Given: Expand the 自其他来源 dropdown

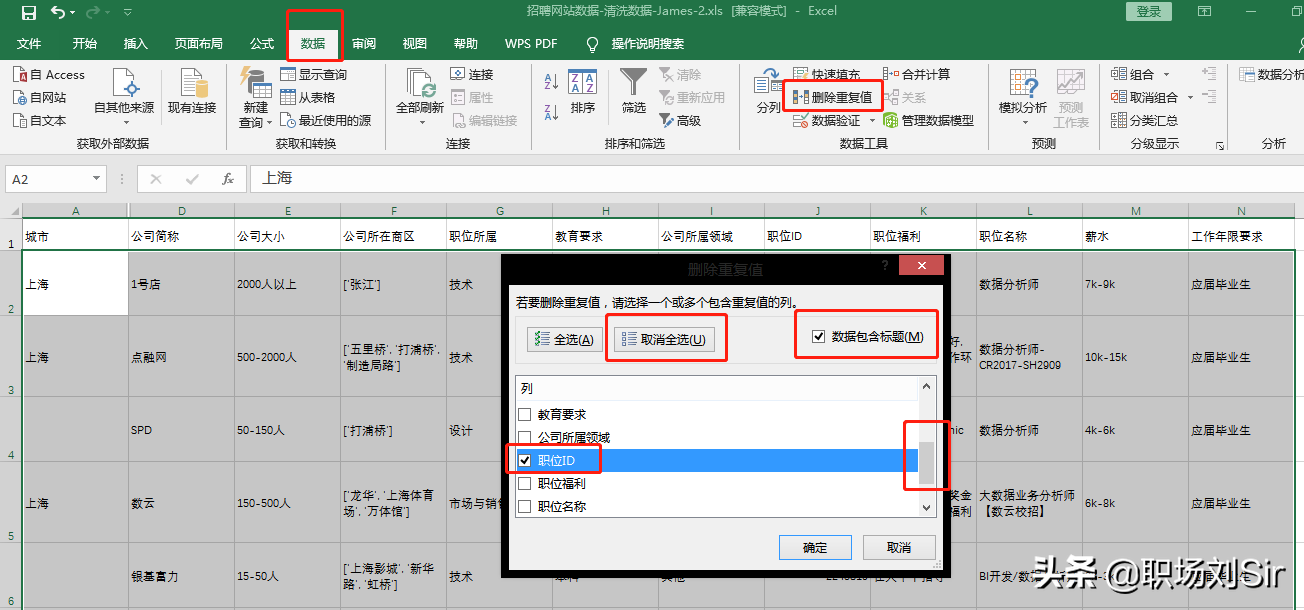Looking at the screenshot, I should pyautogui.click(x=124, y=124).
